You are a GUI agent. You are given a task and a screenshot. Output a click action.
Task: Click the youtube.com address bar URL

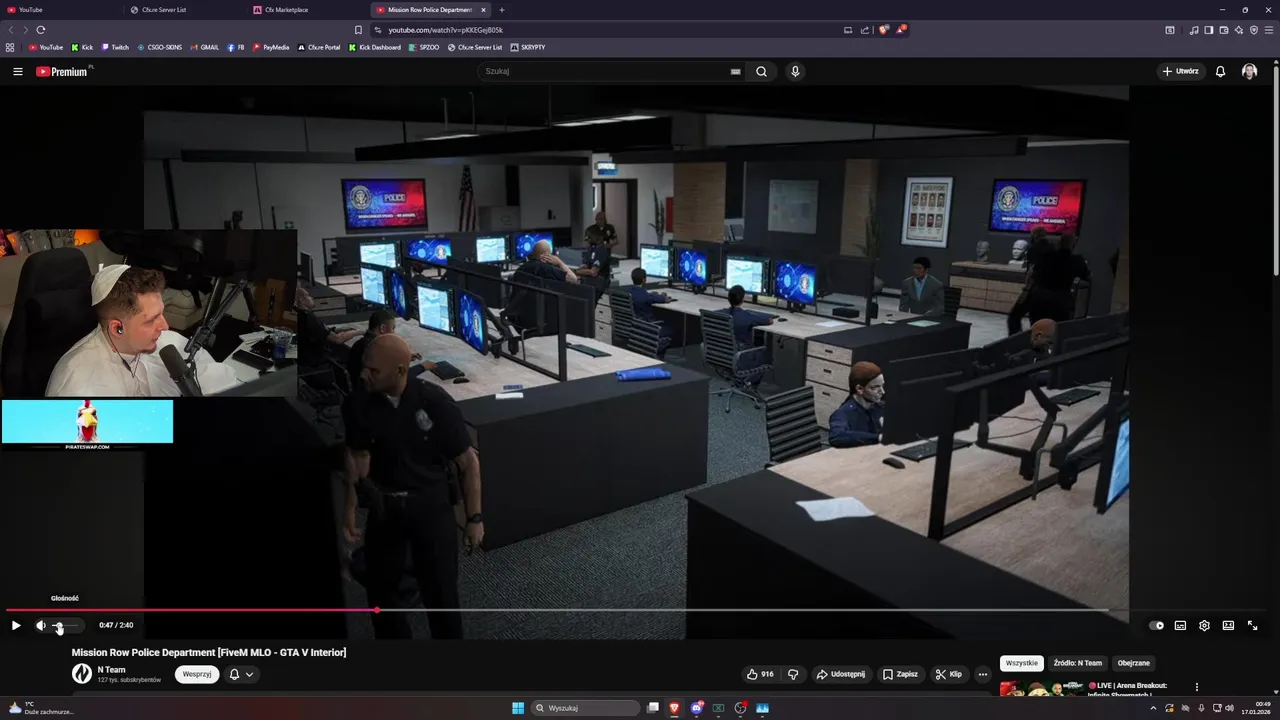click(445, 30)
